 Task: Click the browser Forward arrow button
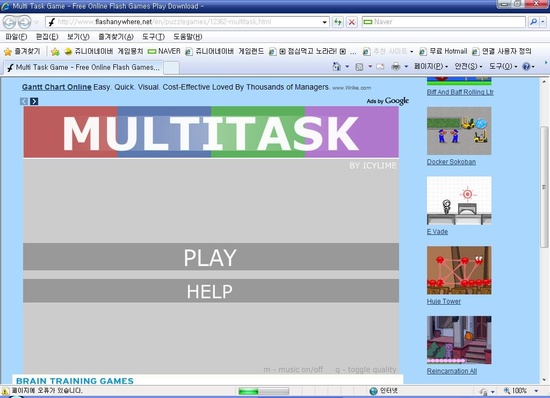[x=24, y=22]
